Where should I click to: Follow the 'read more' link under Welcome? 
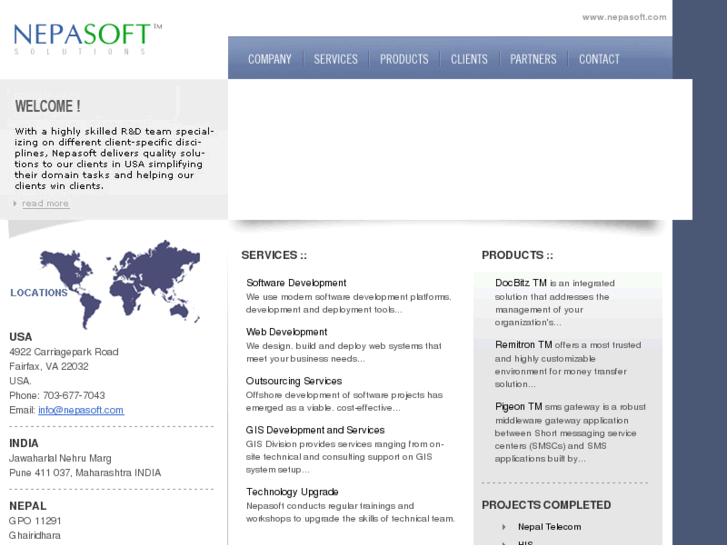[x=45, y=203]
